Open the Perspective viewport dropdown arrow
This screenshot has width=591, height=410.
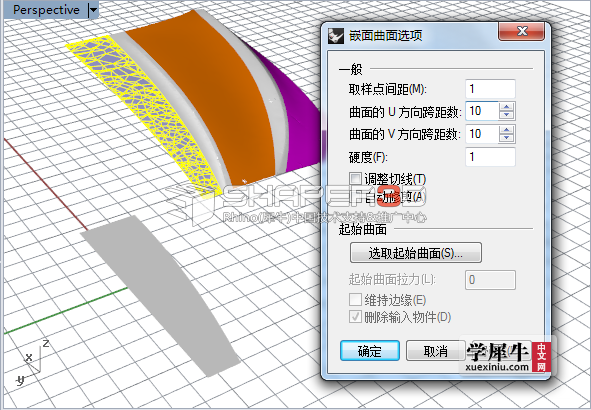[x=93, y=10]
